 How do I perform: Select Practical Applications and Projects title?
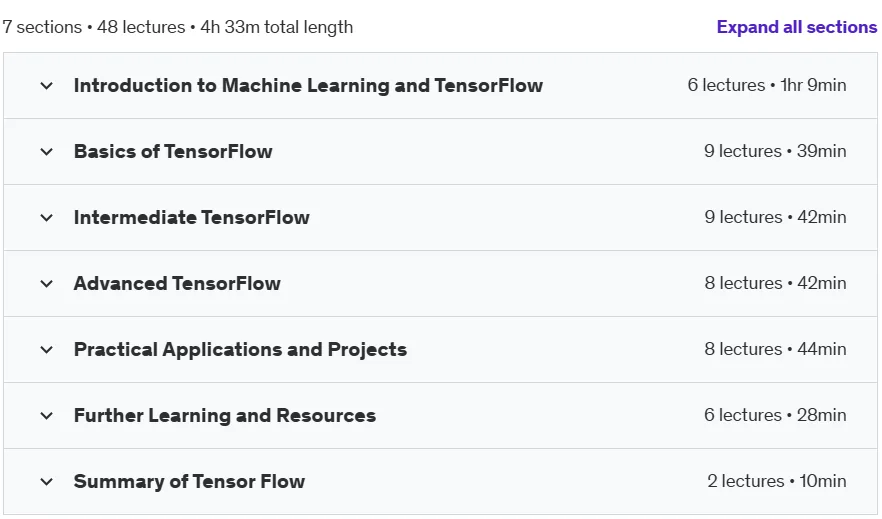pyautogui.click(x=240, y=349)
